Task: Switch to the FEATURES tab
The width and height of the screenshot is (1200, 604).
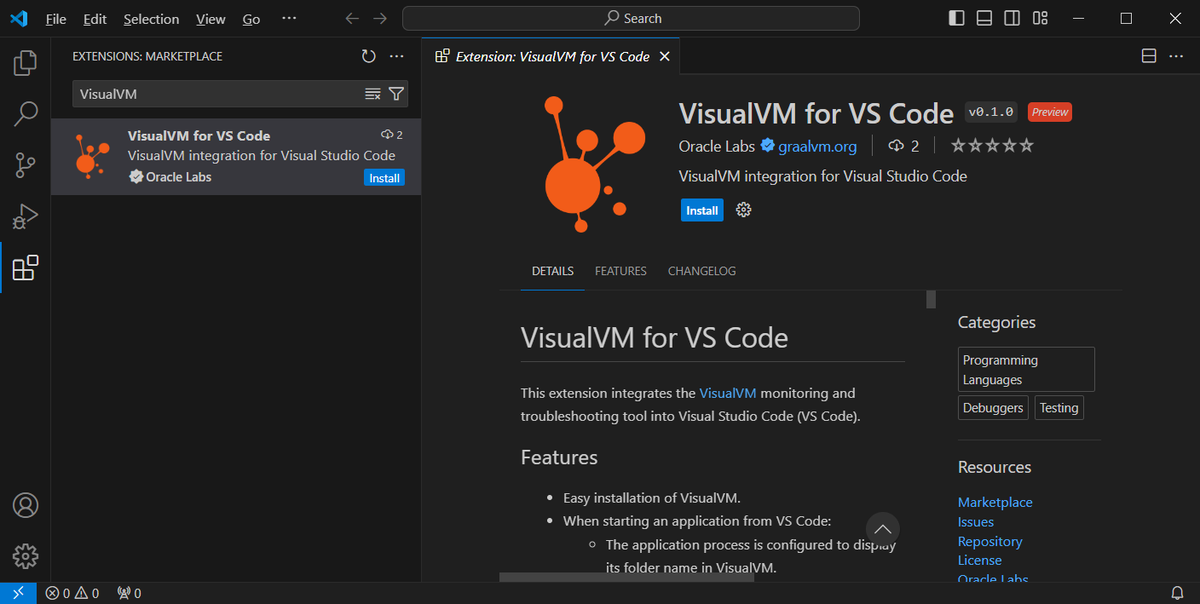Action: [x=621, y=271]
